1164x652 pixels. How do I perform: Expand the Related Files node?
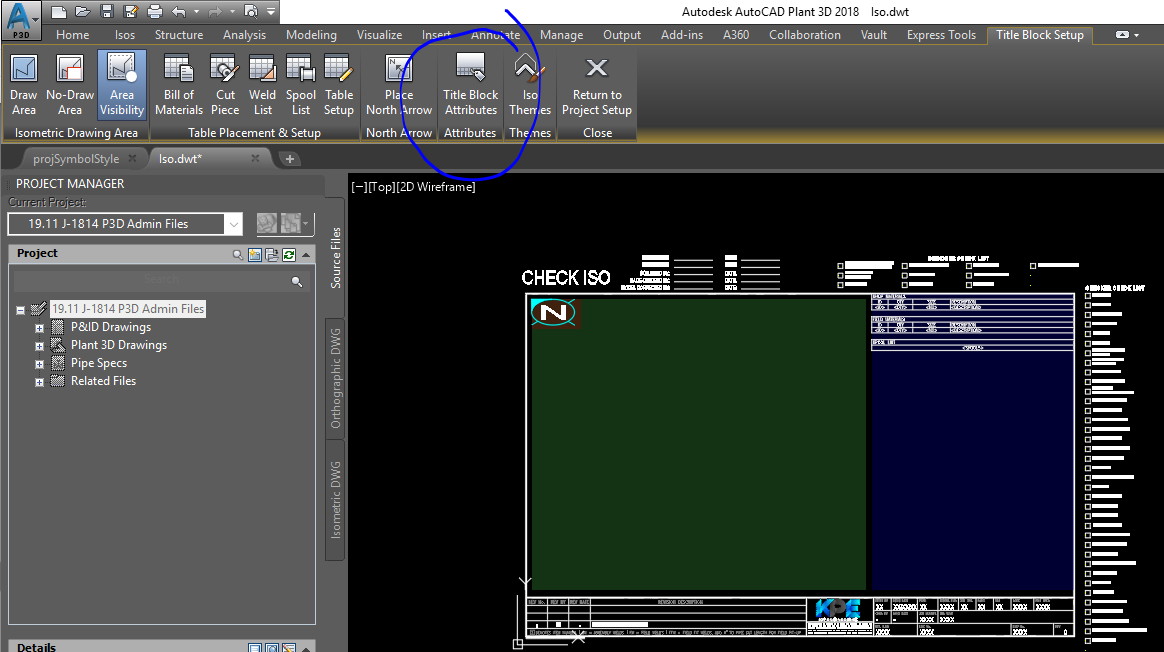pos(39,382)
